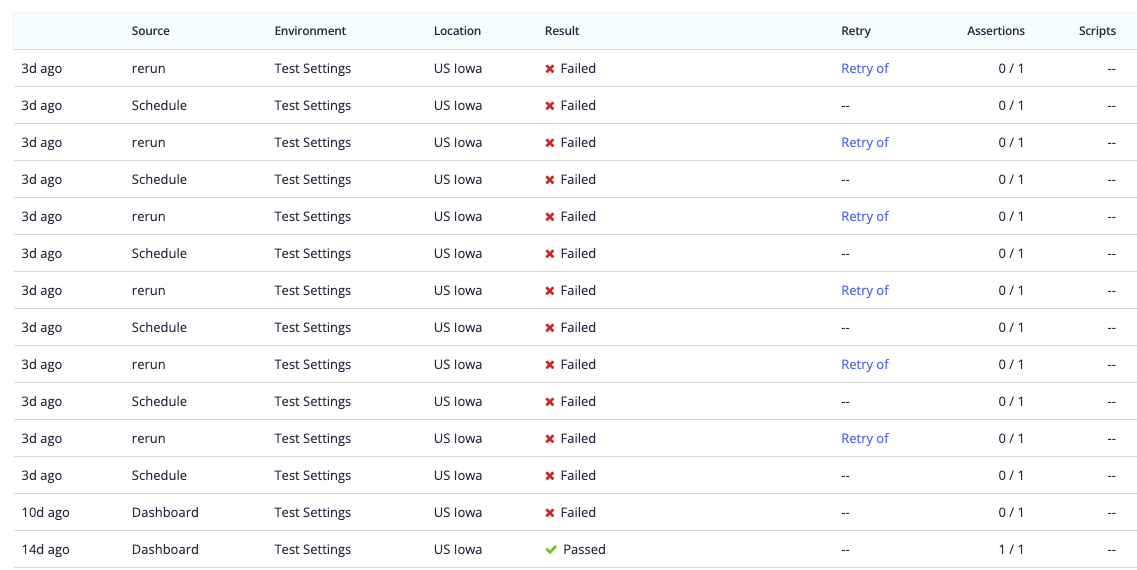
Task: Click Failed text in 10d ago row
Action: 578,513
